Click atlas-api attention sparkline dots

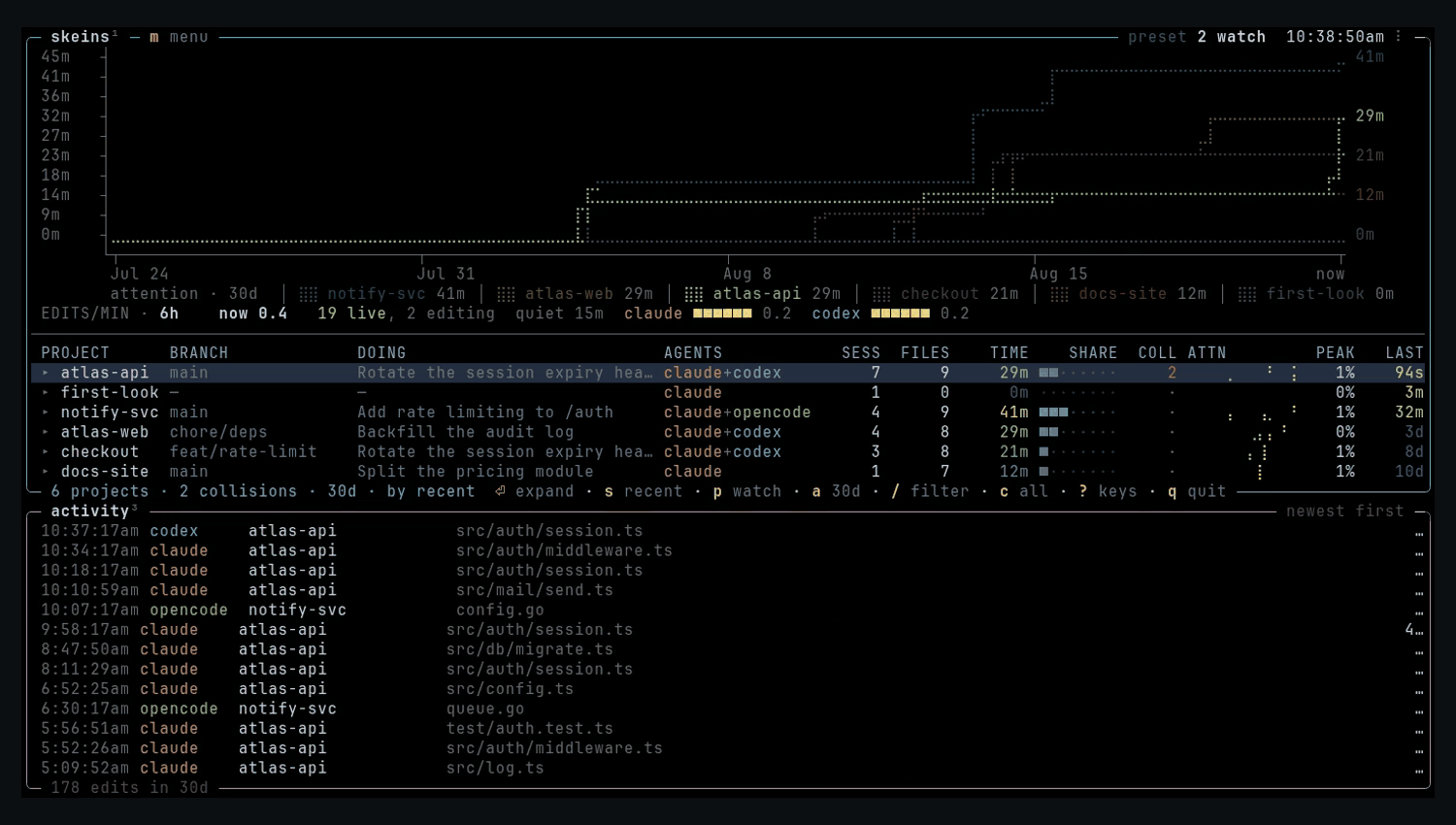pos(1262,373)
